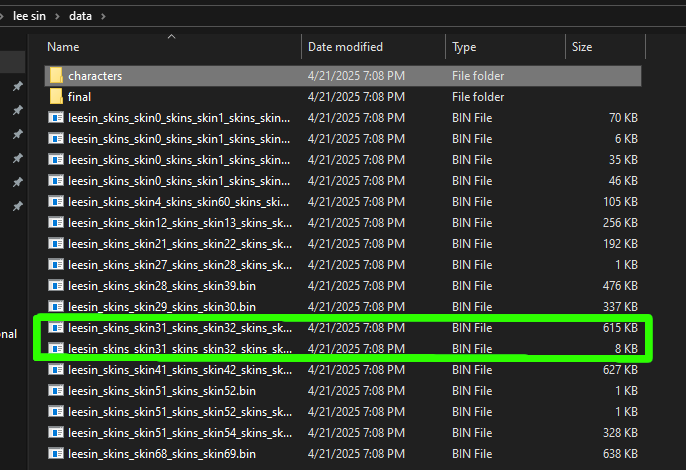686x470 pixels.
Task: Select file name leesin_skins_skin68_skins_skin69.bin
Action: click(x=162, y=454)
